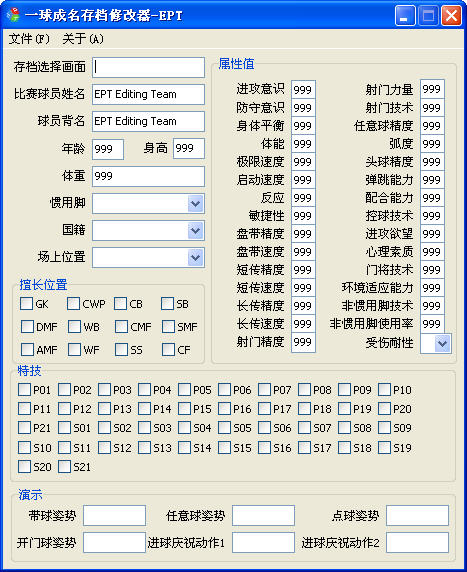Close the 一球成名存档修改器 window
467x572 pixels.
click(451, 15)
